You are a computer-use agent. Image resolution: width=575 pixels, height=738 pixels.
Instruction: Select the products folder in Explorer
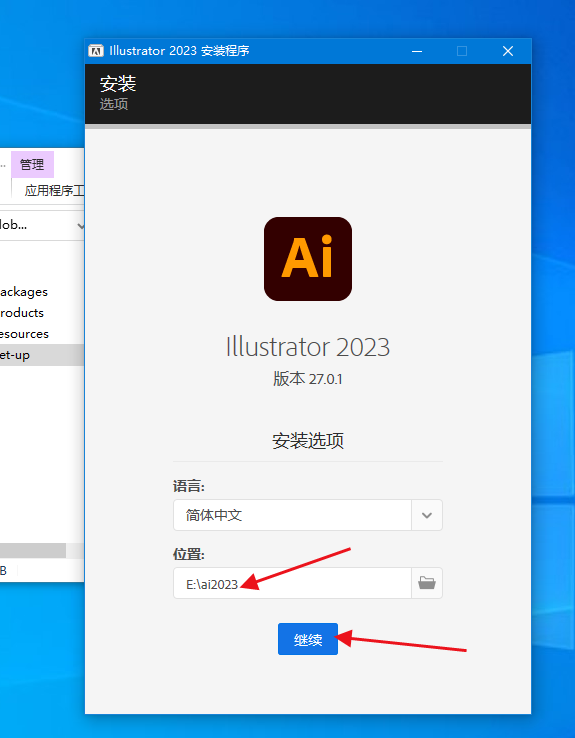pos(22,313)
